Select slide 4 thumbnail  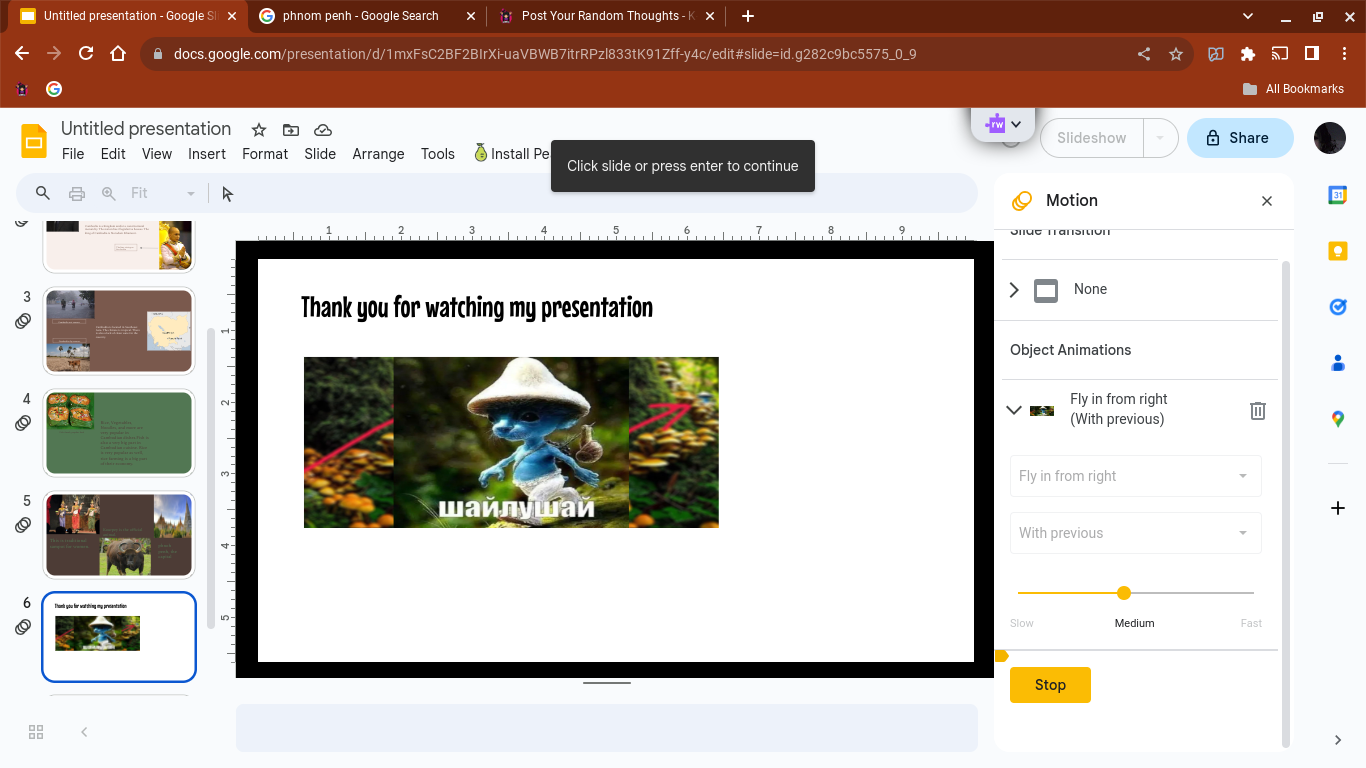(118, 433)
